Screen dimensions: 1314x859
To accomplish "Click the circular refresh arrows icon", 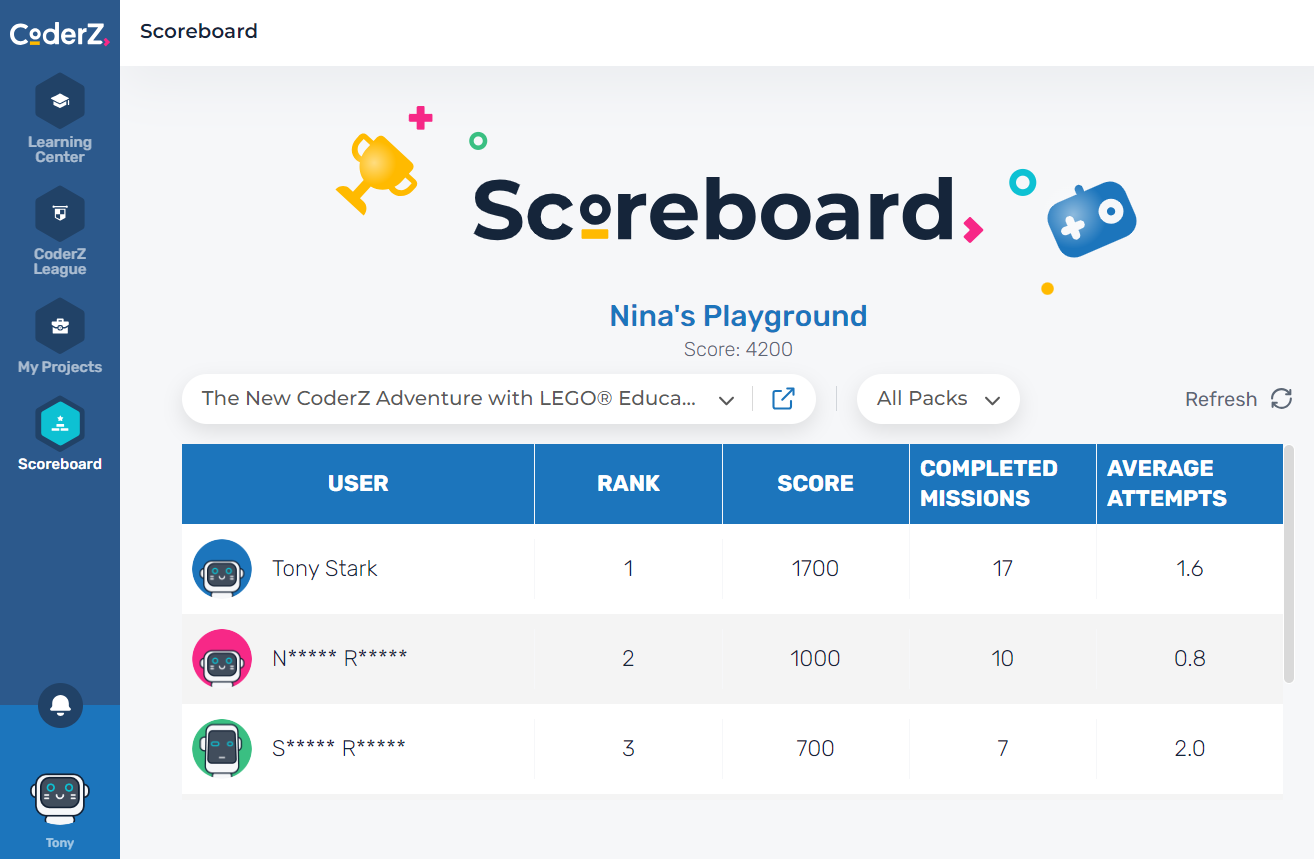I will (x=1281, y=399).
